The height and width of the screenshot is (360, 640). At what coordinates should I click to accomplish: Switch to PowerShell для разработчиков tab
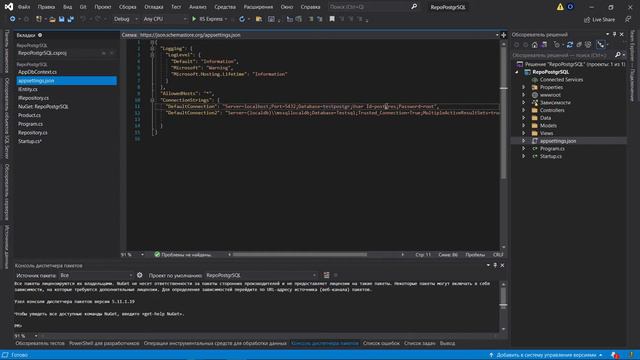click(104, 343)
